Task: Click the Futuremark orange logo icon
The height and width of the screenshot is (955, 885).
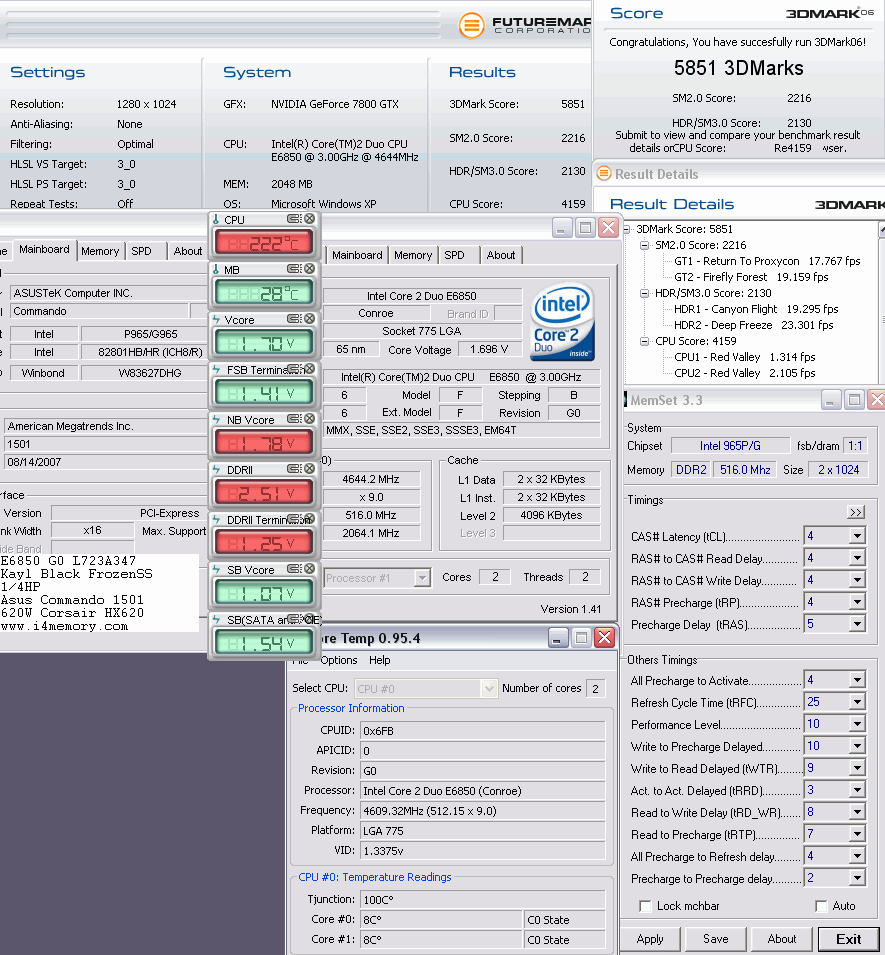Action: 471,25
